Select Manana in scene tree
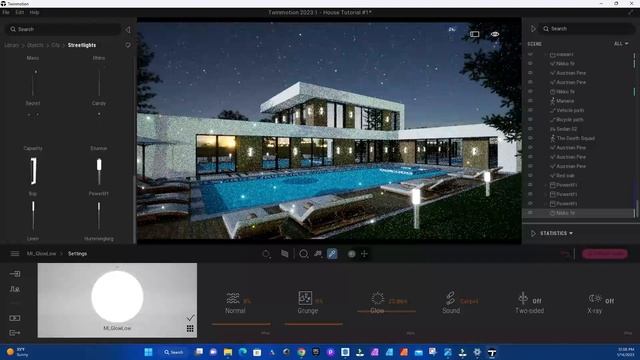Image resolution: width=640 pixels, height=360 pixels. (x=565, y=101)
